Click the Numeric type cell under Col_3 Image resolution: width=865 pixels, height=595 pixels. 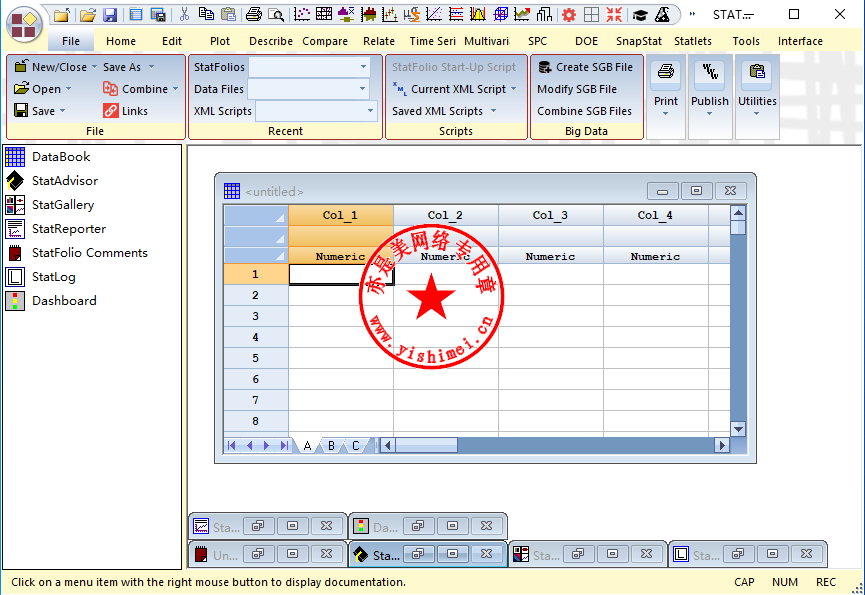coord(551,256)
